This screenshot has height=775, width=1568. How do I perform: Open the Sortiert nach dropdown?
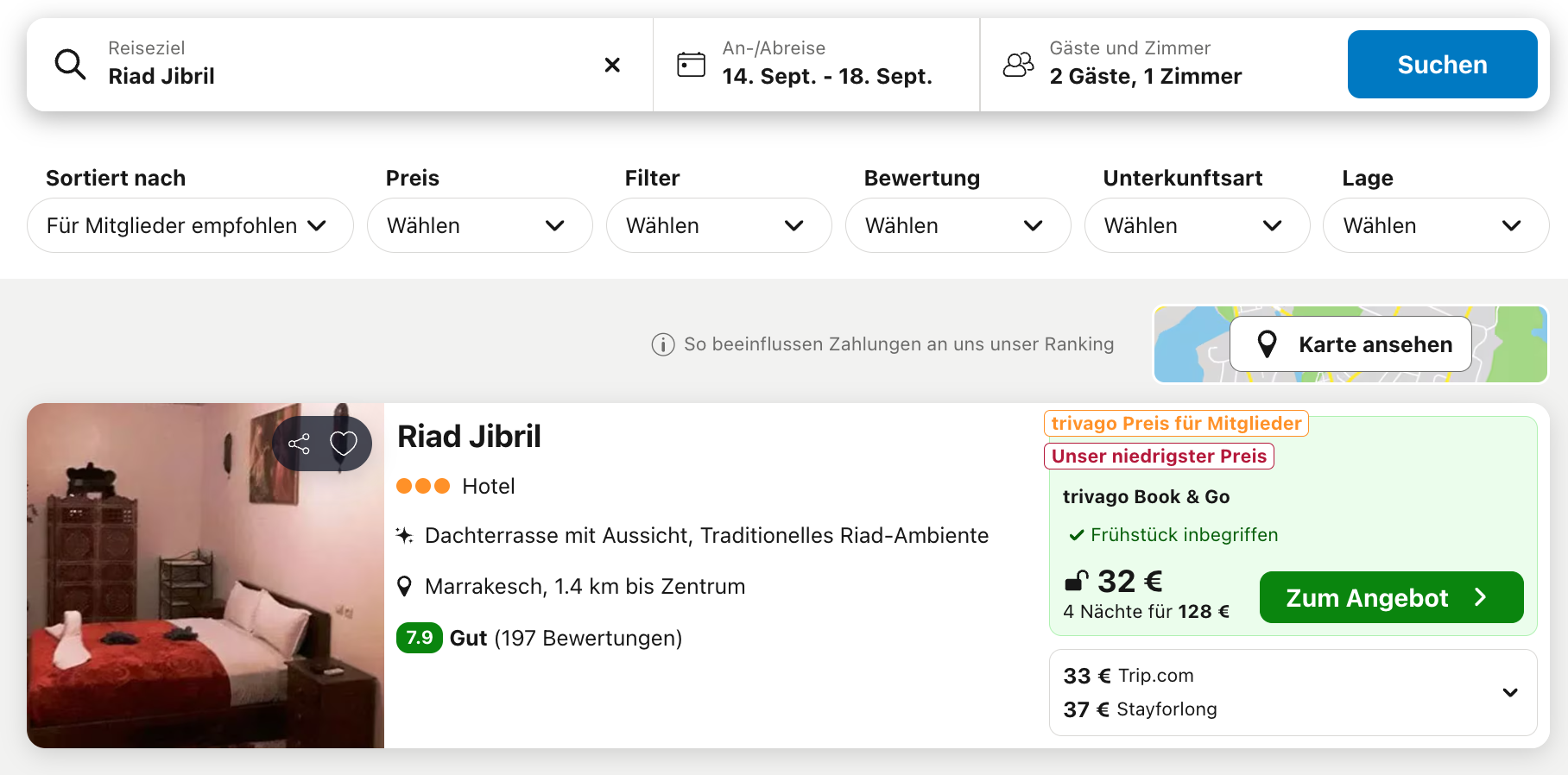coord(190,225)
